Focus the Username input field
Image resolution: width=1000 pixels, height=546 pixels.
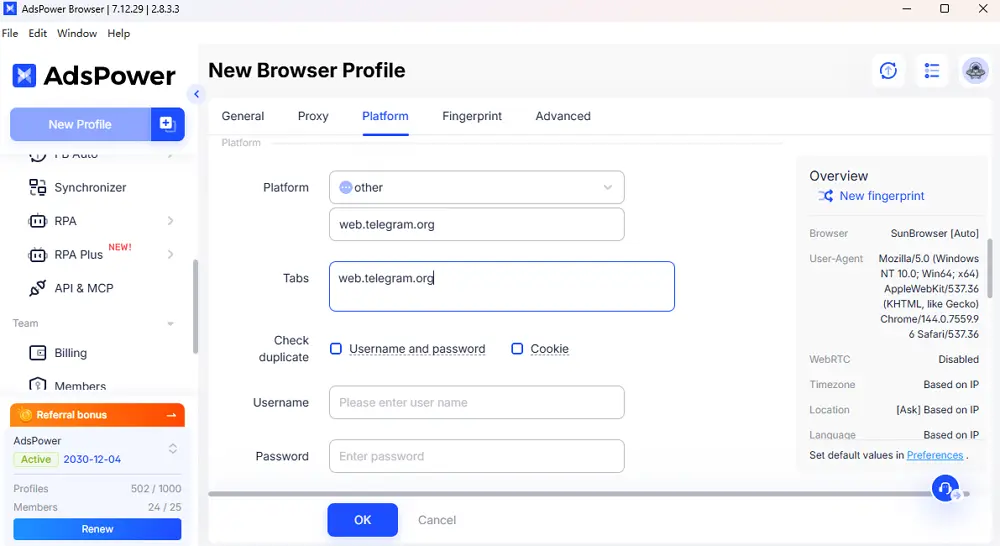coord(476,402)
